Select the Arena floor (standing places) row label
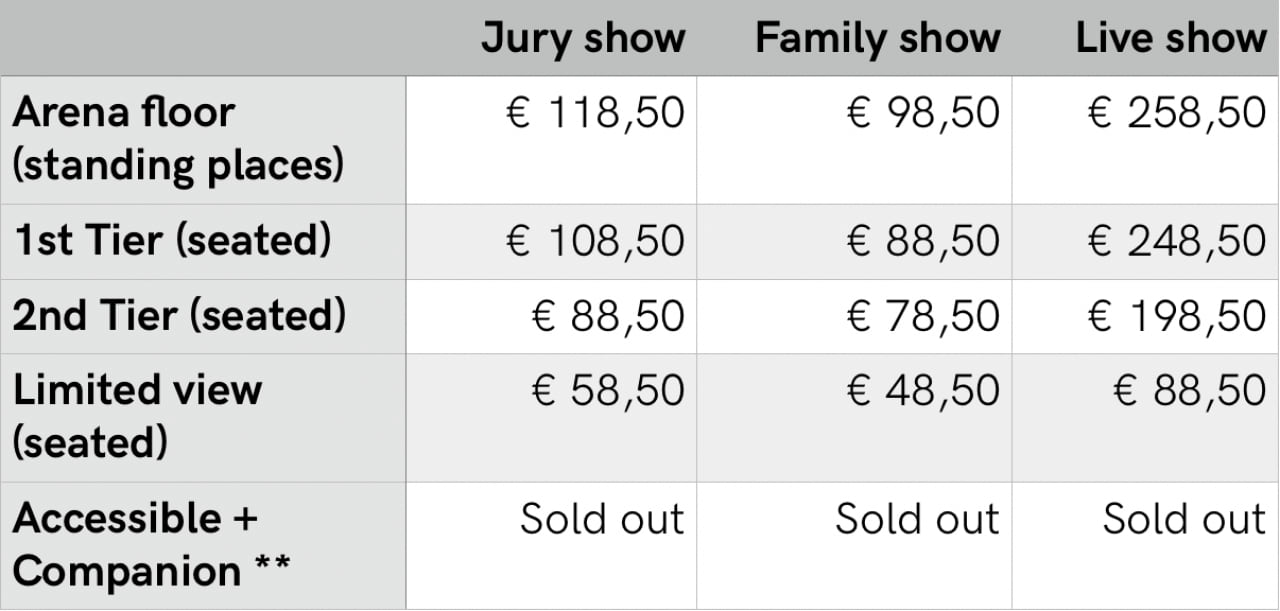The image size is (1280, 611). pyautogui.click(x=178, y=138)
